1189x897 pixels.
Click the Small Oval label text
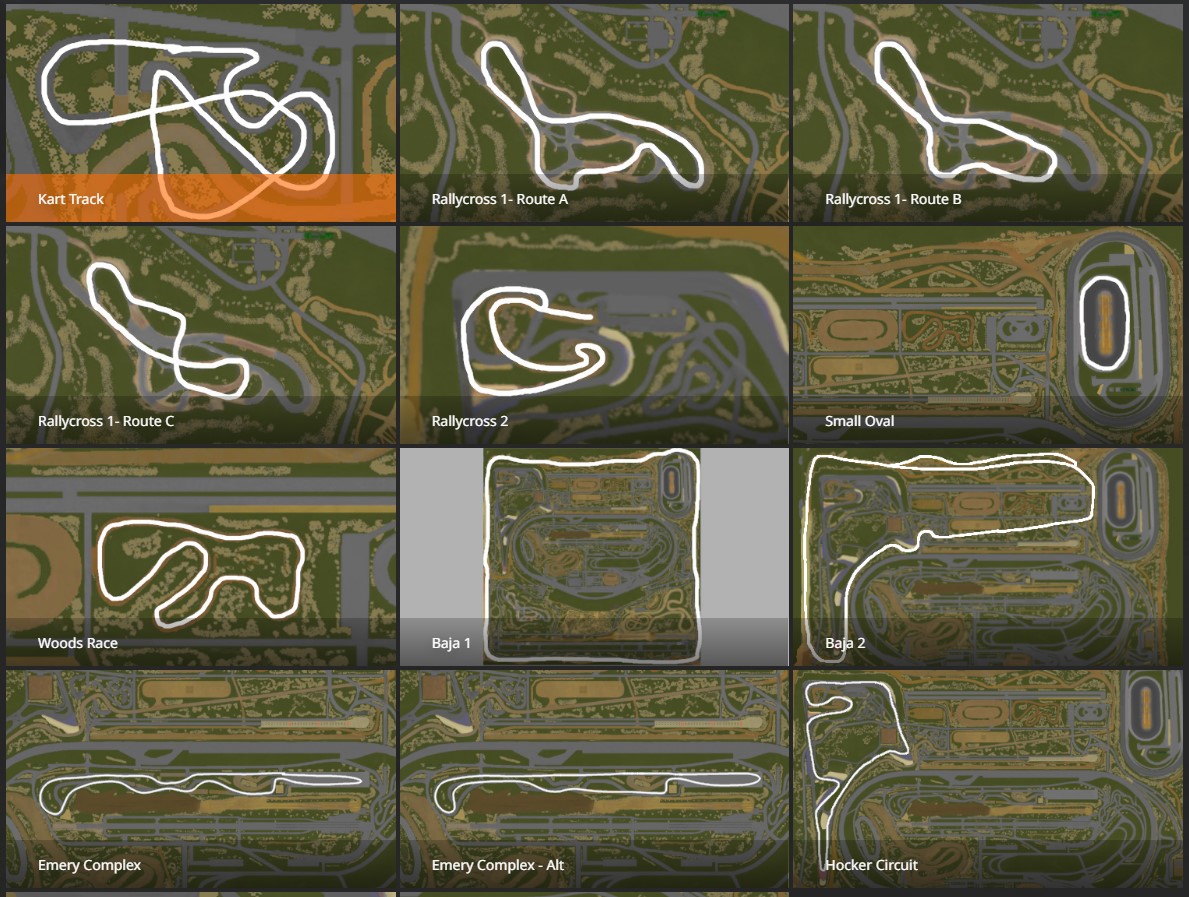tap(859, 421)
